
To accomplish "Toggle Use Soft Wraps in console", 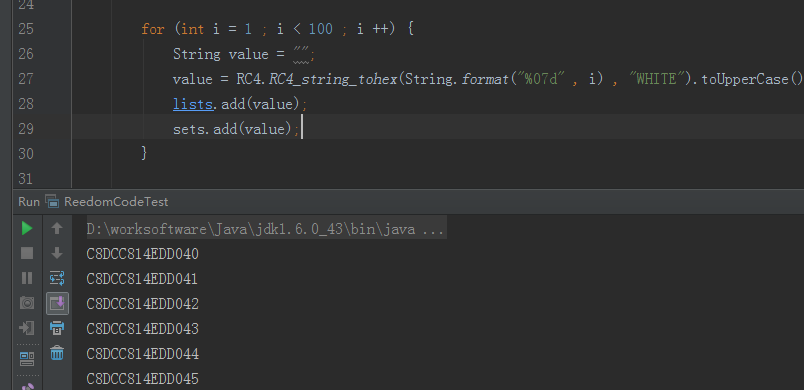I will click(57, 278).
